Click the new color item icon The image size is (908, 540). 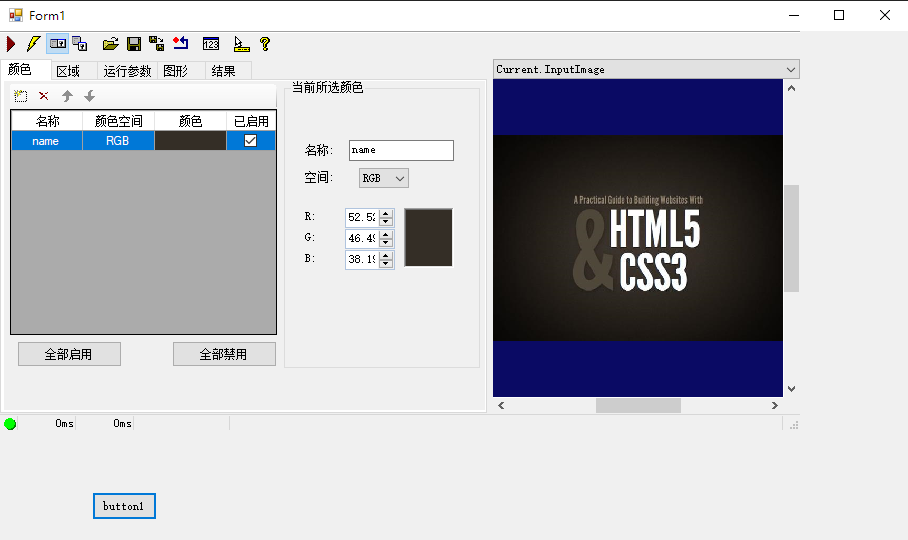(20, 96)
